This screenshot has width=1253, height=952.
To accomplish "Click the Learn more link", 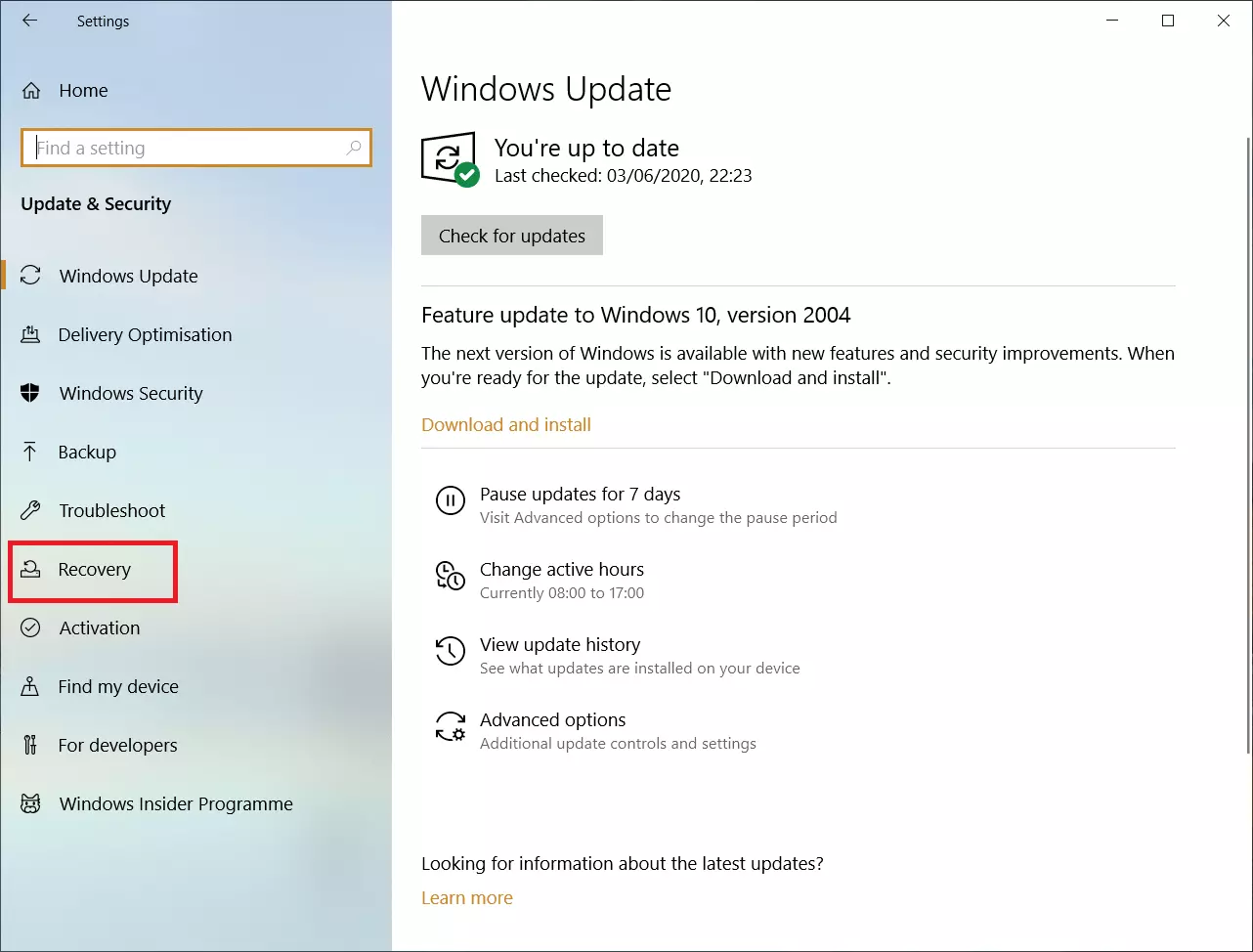I will (x=467, y=897).
